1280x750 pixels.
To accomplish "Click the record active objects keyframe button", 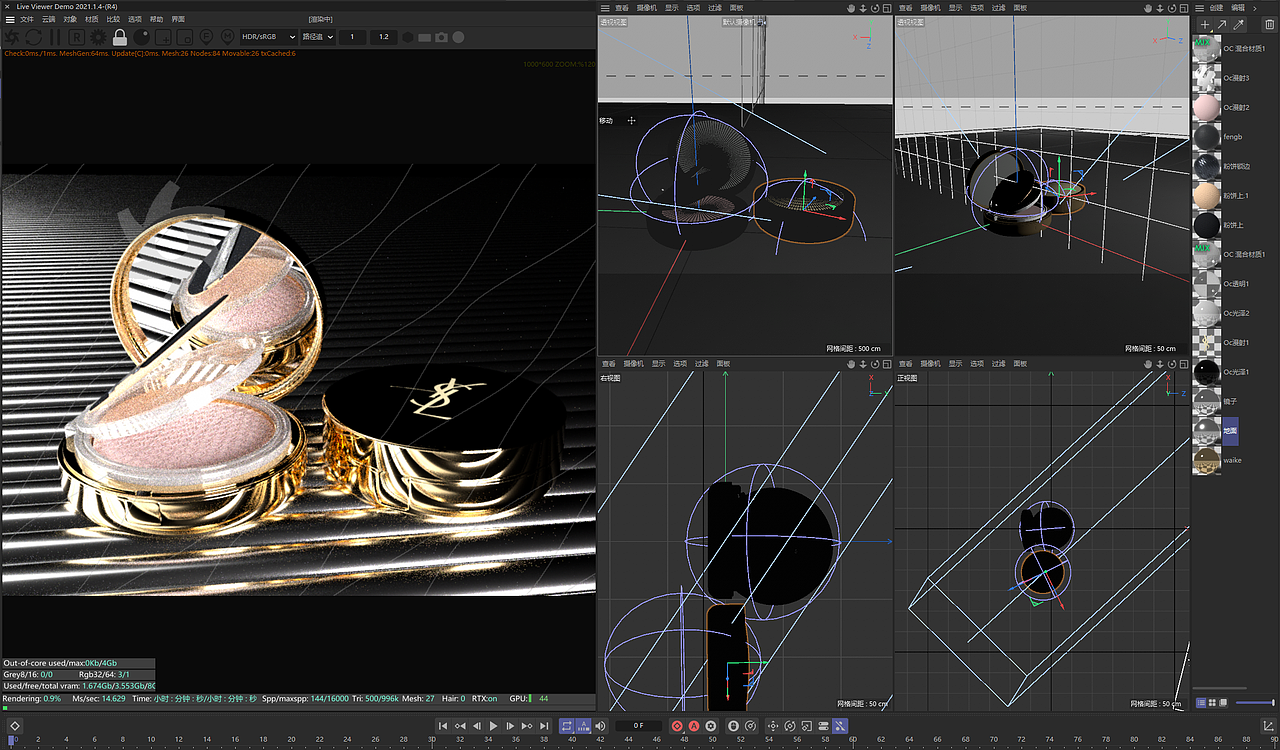I will (x=677, y=725).
